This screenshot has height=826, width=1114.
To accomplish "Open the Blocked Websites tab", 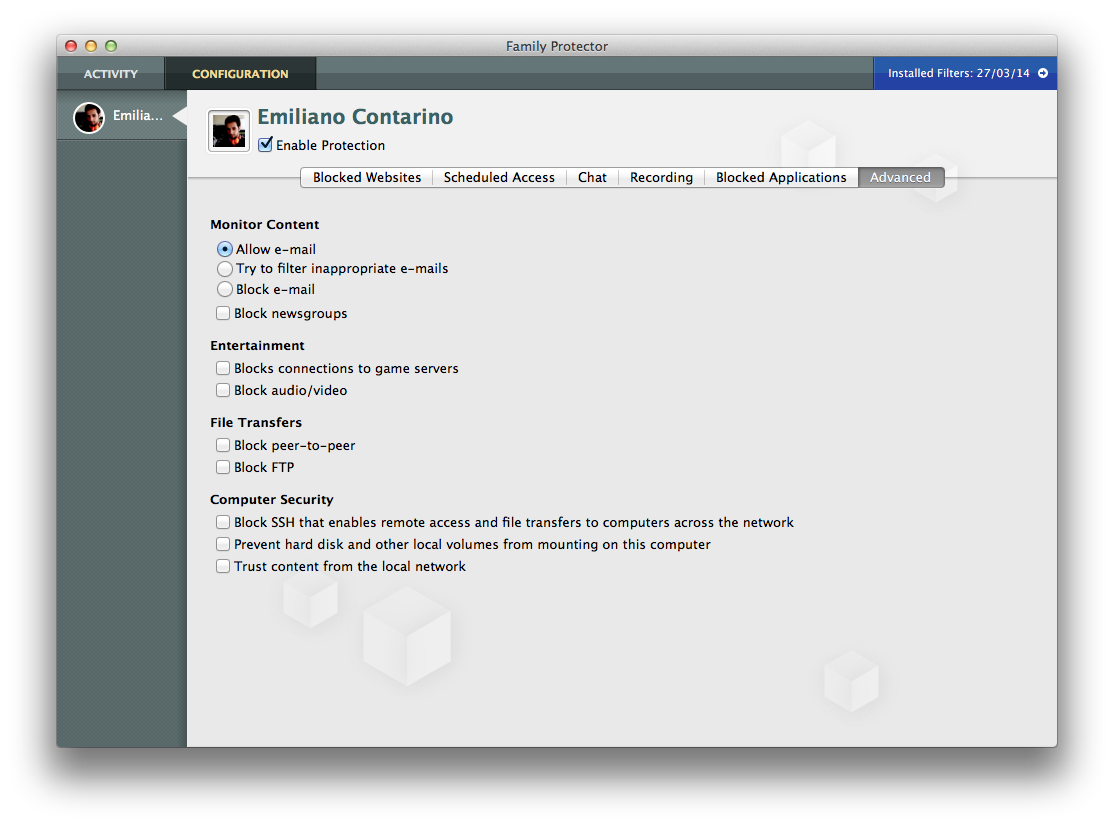I will 367,178.
